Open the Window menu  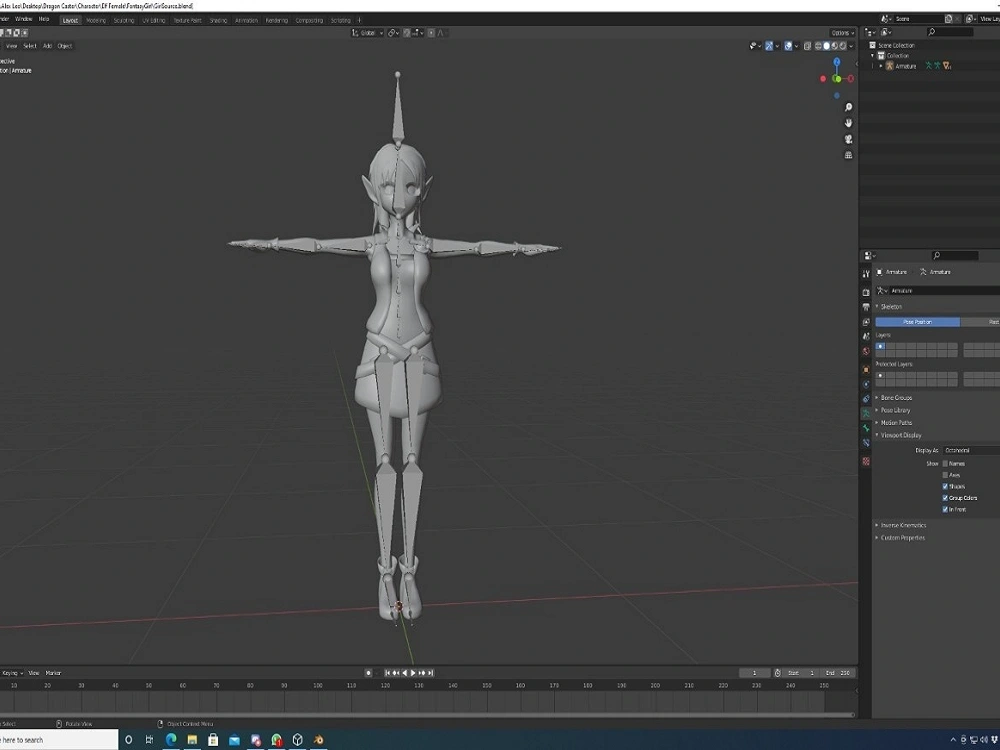[x=24, y=19]
